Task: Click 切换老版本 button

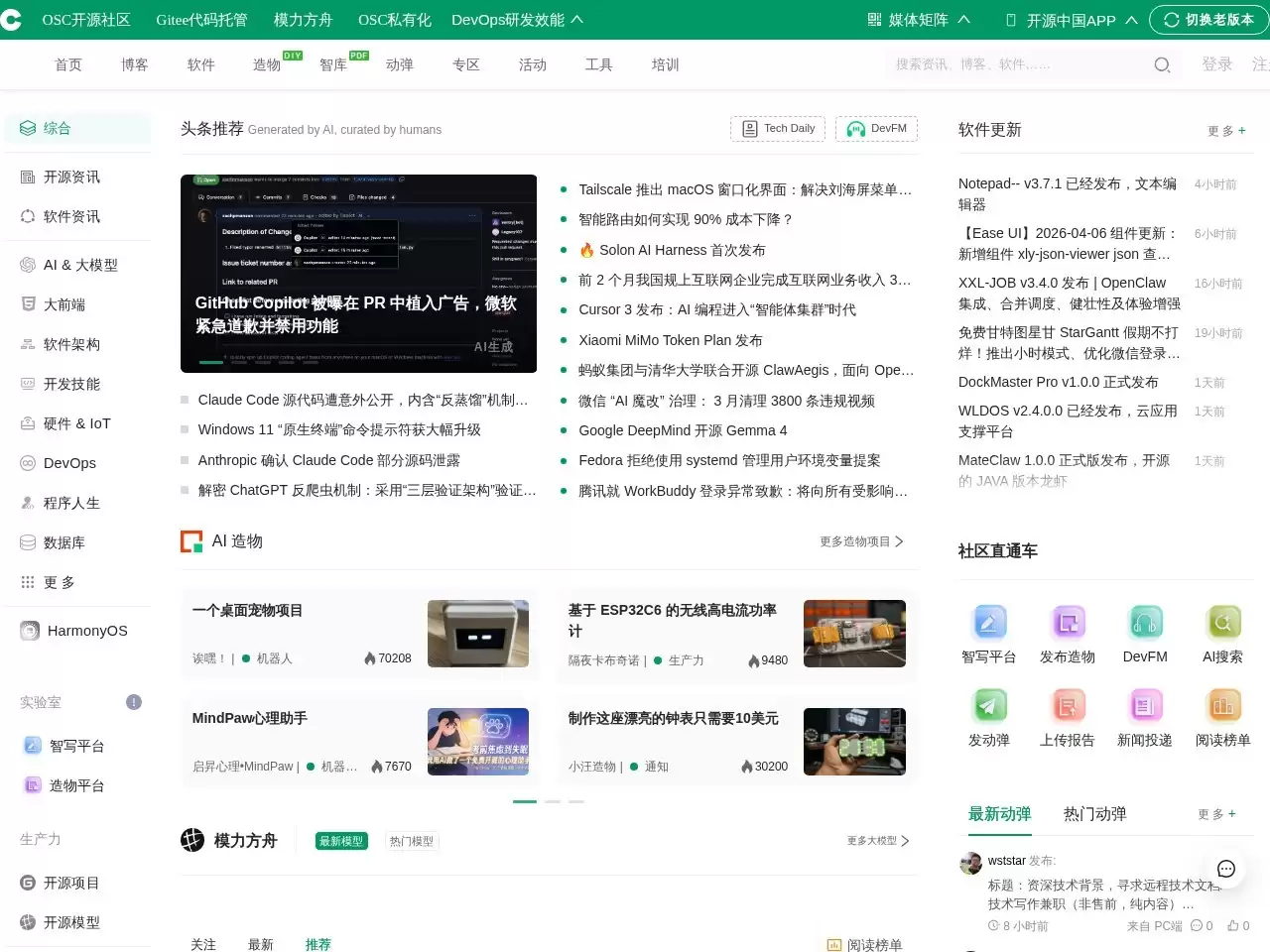Action: click(x=1209, y=20)
